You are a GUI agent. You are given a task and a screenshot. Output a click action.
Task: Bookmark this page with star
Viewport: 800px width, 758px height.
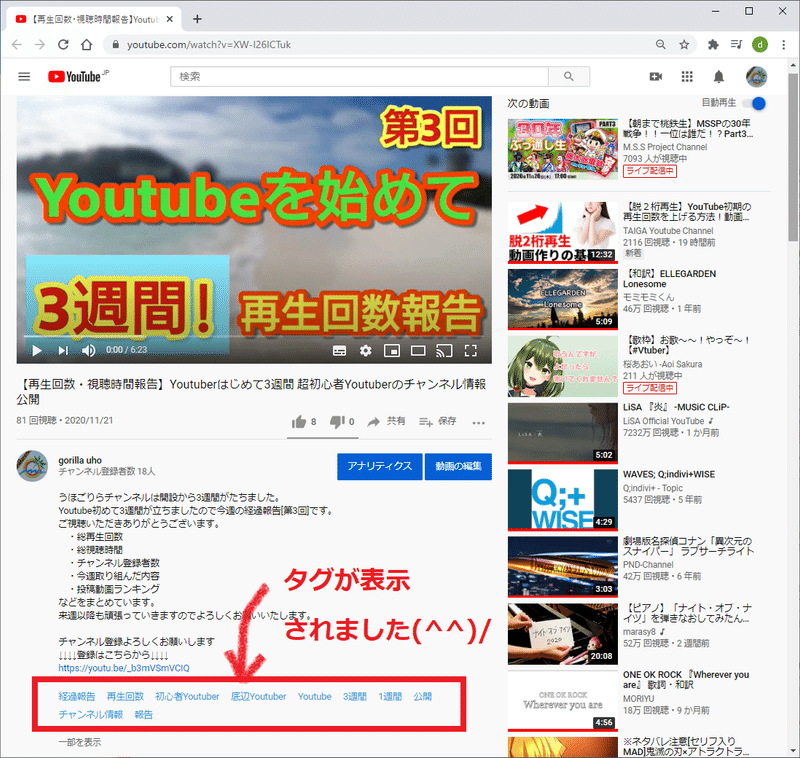(684, 45)
